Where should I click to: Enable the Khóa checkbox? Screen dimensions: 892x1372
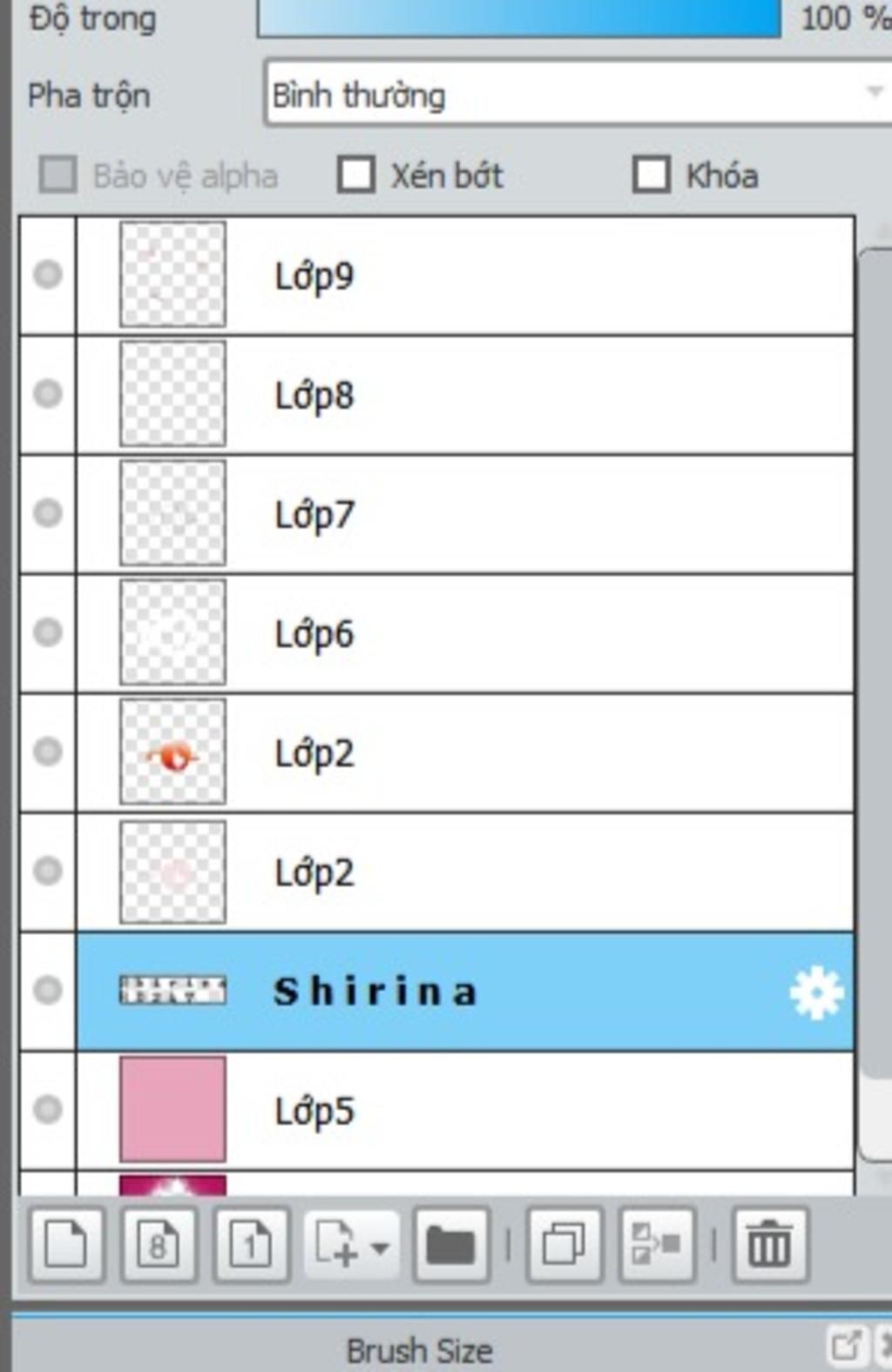point(652,174)
